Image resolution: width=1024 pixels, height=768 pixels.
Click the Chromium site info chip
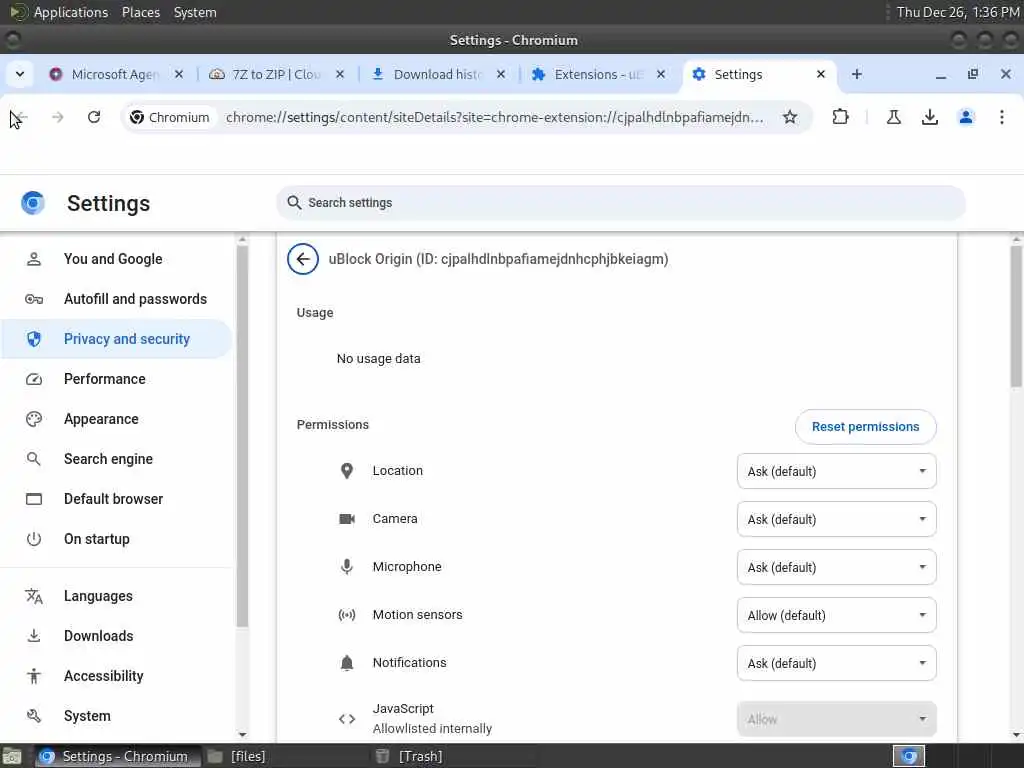[170, 117]
